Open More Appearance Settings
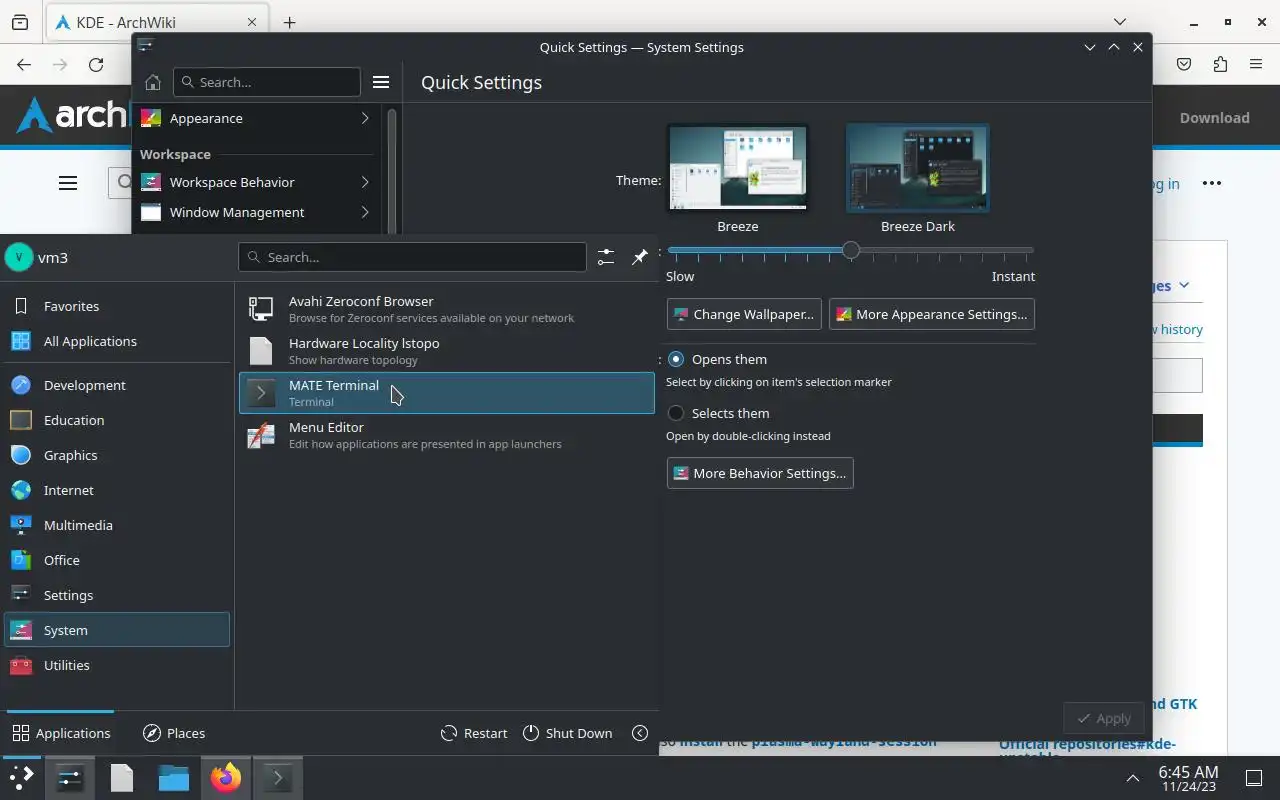This screenshot has width=1280, height=800. tap(932, 314)
